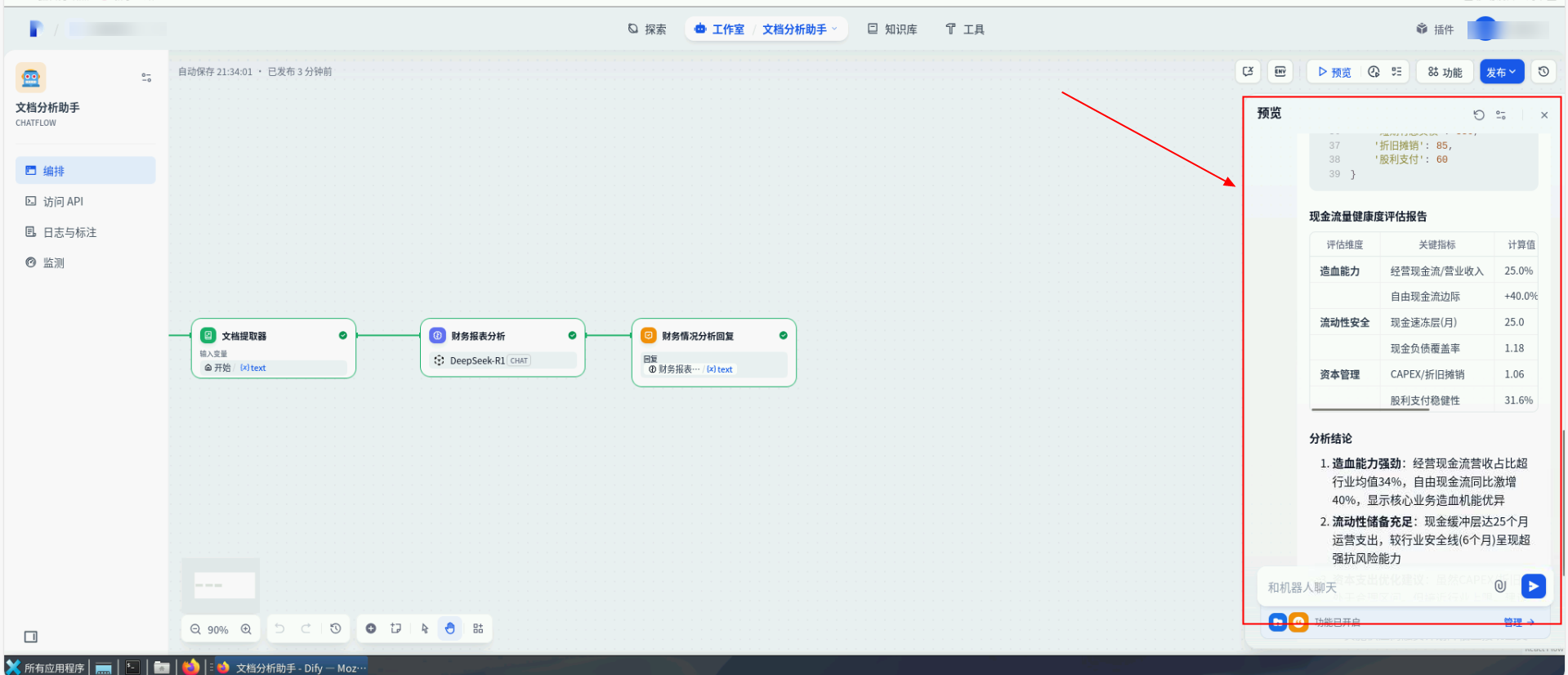
Task: Zoom in the workflow canvas
Action: (246, 629)
